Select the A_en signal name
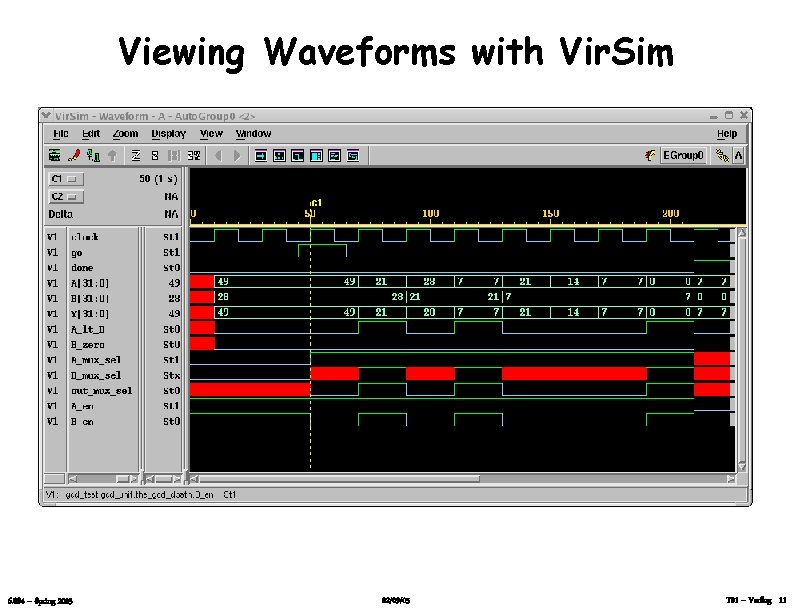This screenshot has height=612, width=792. point(82,406)
